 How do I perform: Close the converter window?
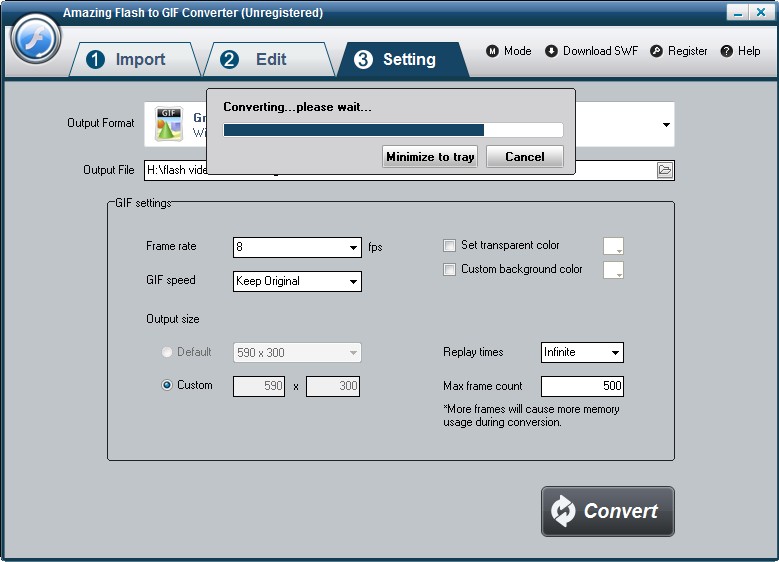(761, 12)
